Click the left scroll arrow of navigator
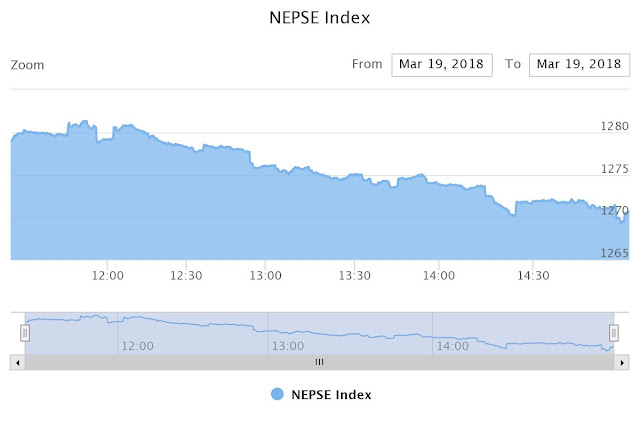 coord(18,363)
